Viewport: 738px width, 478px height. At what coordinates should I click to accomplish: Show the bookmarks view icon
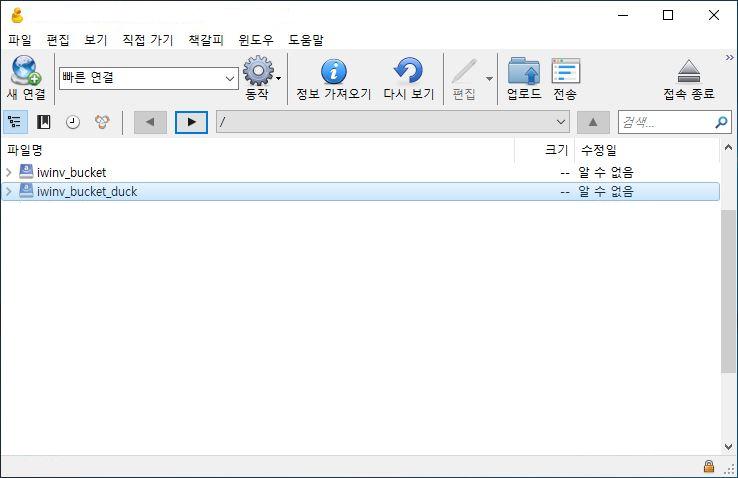[43, 122]
